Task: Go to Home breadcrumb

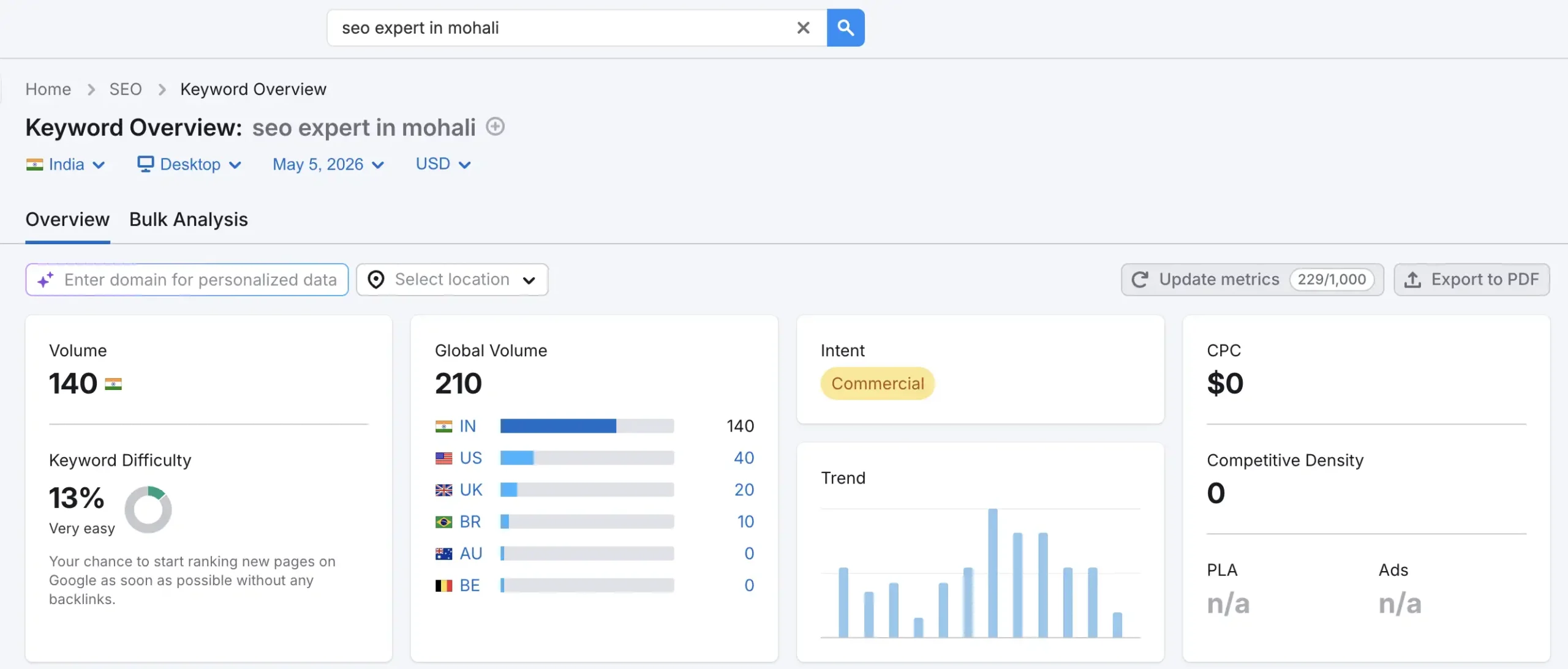Action: tap(48, 89)
